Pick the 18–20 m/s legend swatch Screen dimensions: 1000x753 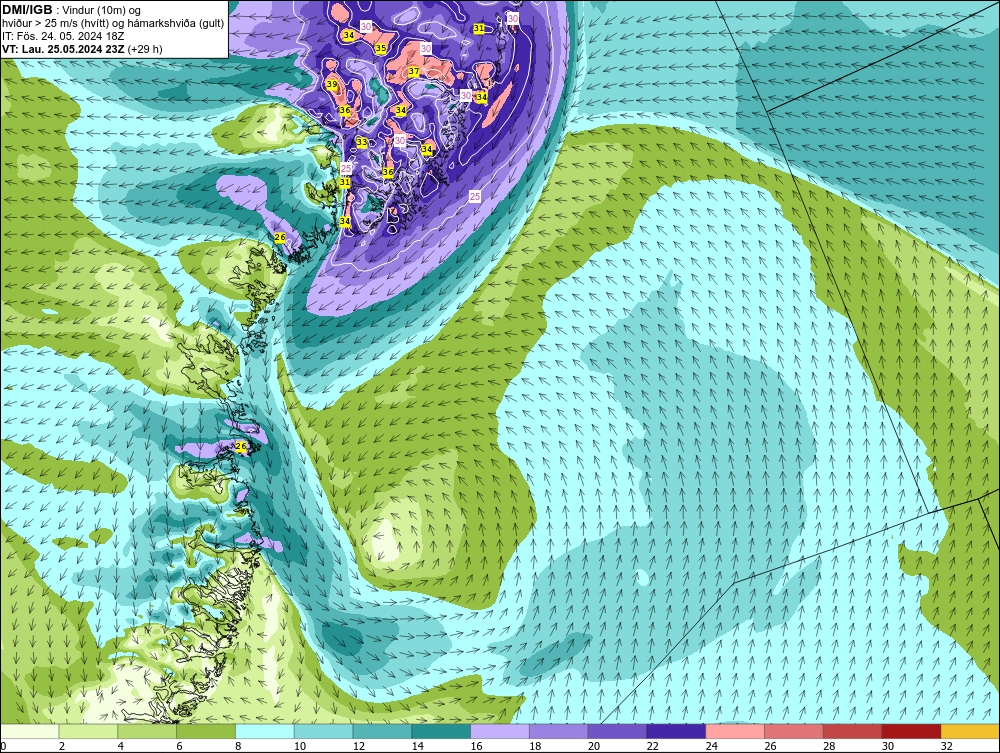click(559, 731)
